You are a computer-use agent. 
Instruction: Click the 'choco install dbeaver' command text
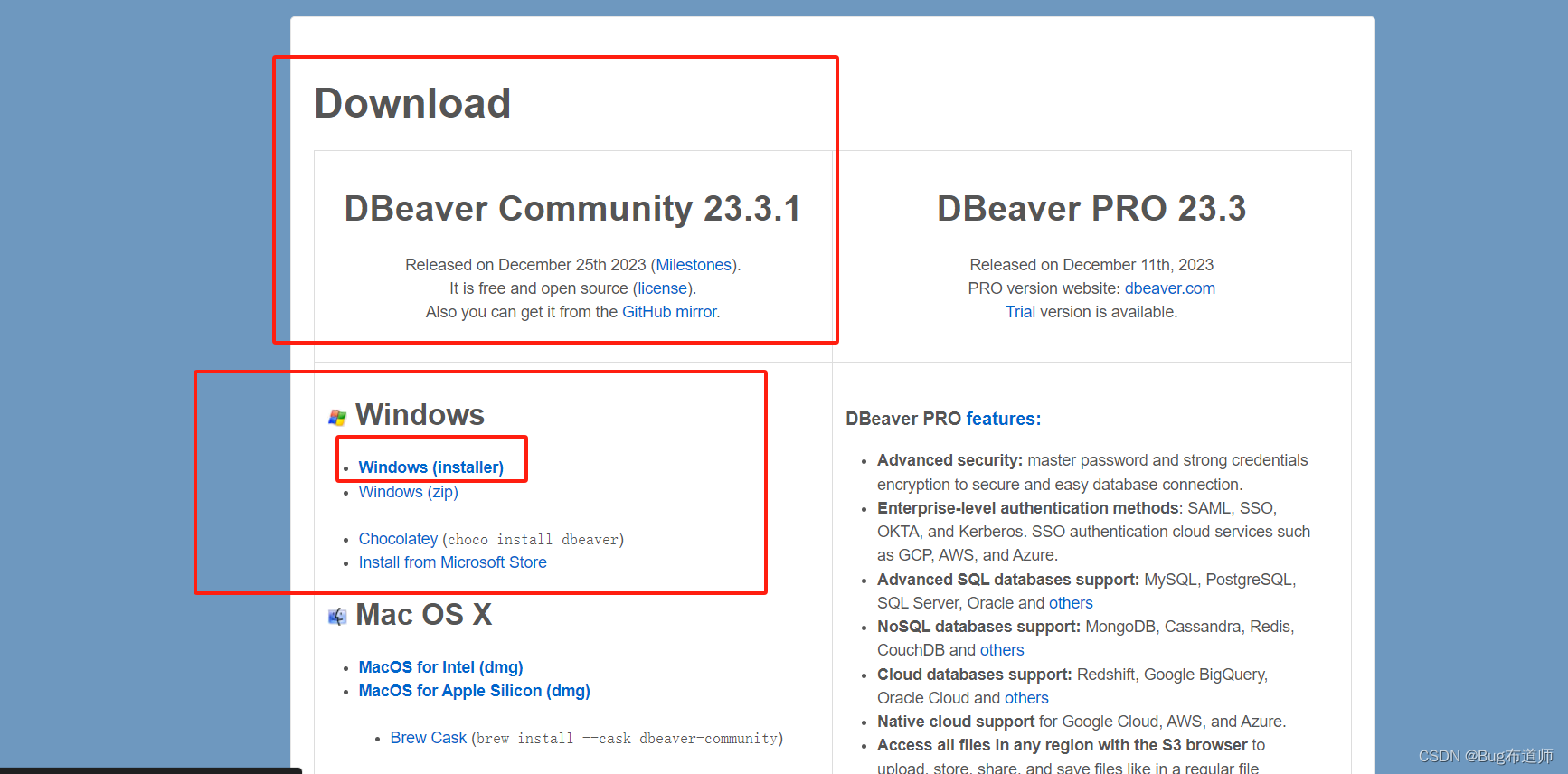(534, 540)
